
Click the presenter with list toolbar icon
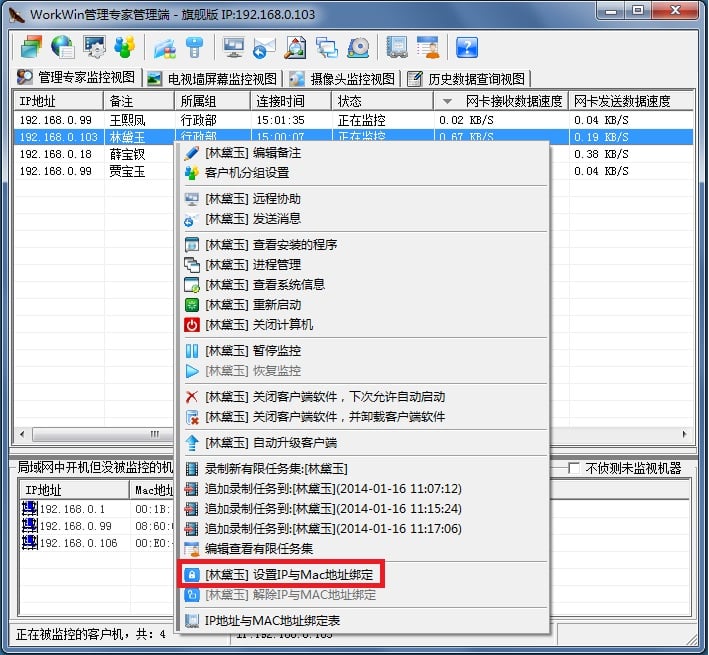[x=428, y=47]
